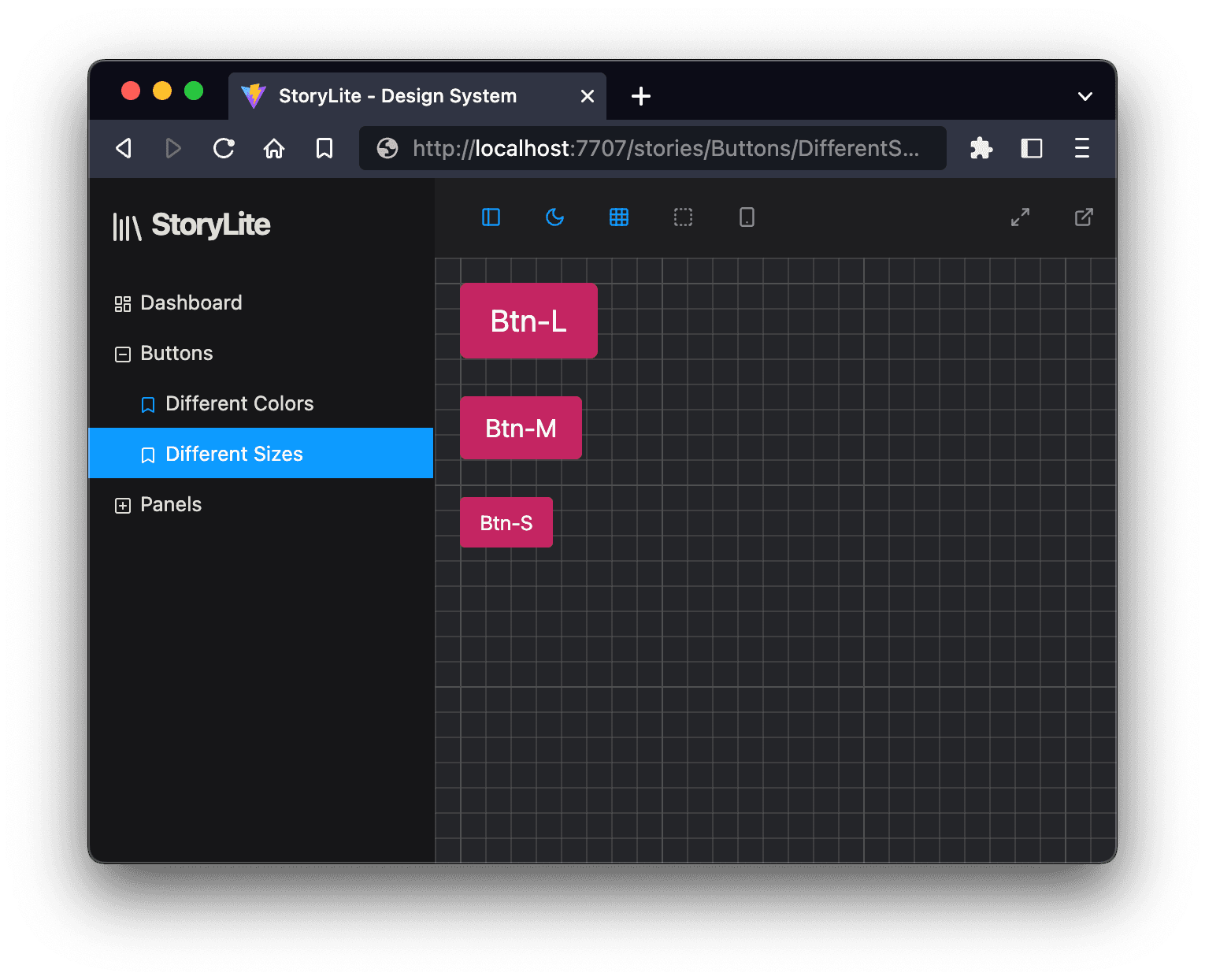Click the outline selection icon in the toolbar
Screen dimensions: 1205x980
tap(683, 217)
